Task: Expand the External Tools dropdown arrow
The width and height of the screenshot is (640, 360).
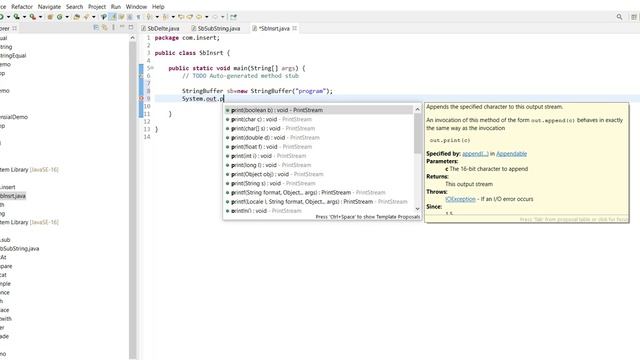Action: click(40, 17)
